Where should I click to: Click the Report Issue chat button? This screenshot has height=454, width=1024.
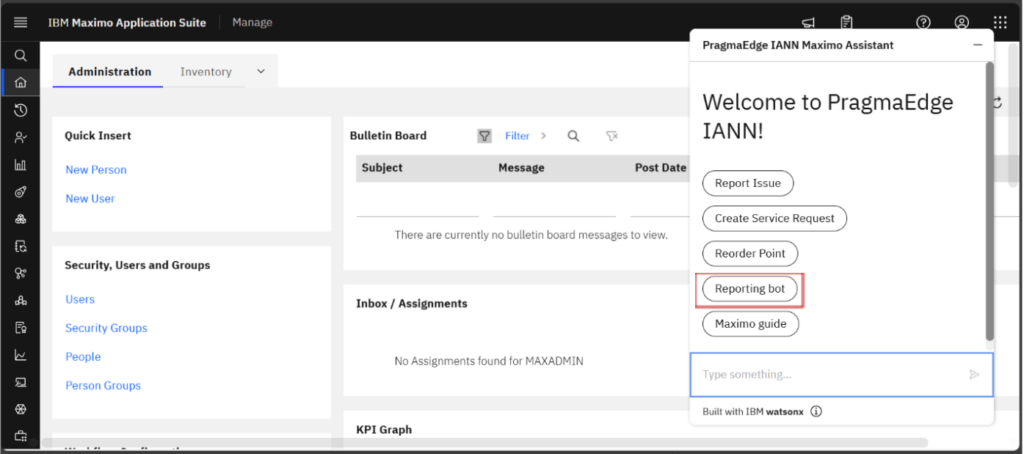748,183
